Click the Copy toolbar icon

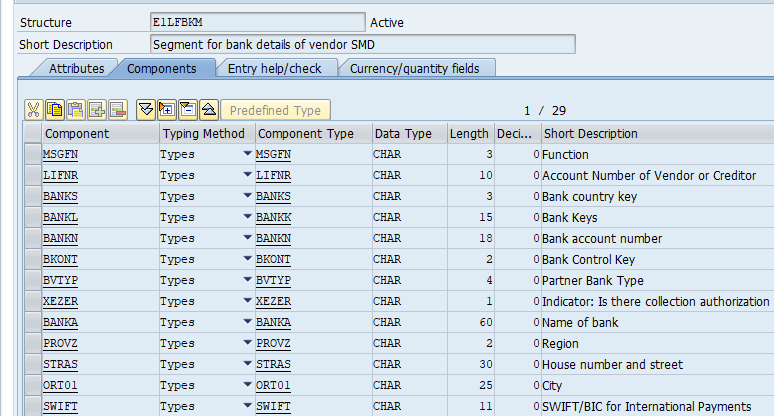54,110
